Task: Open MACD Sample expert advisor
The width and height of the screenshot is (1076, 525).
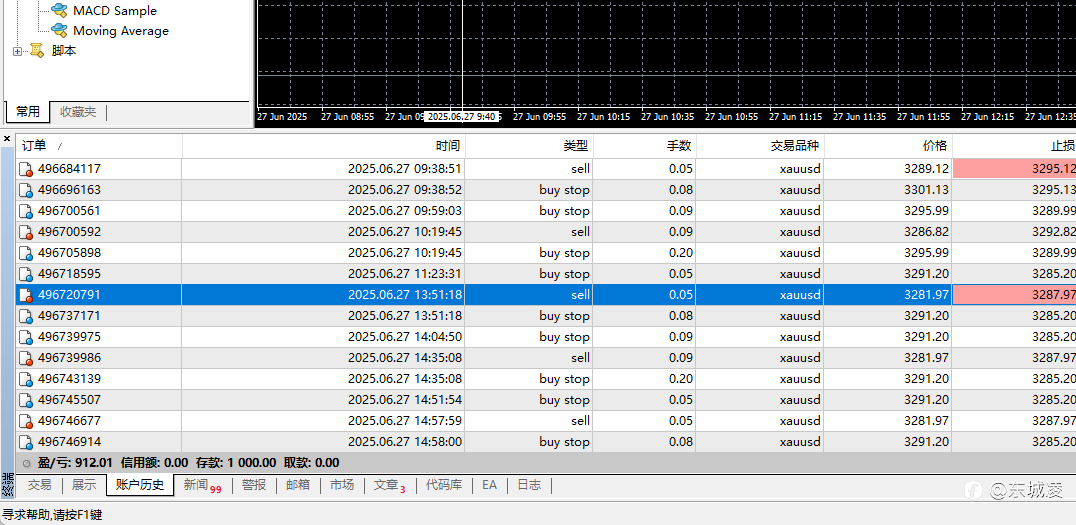Action: click(x=114, y=10)
